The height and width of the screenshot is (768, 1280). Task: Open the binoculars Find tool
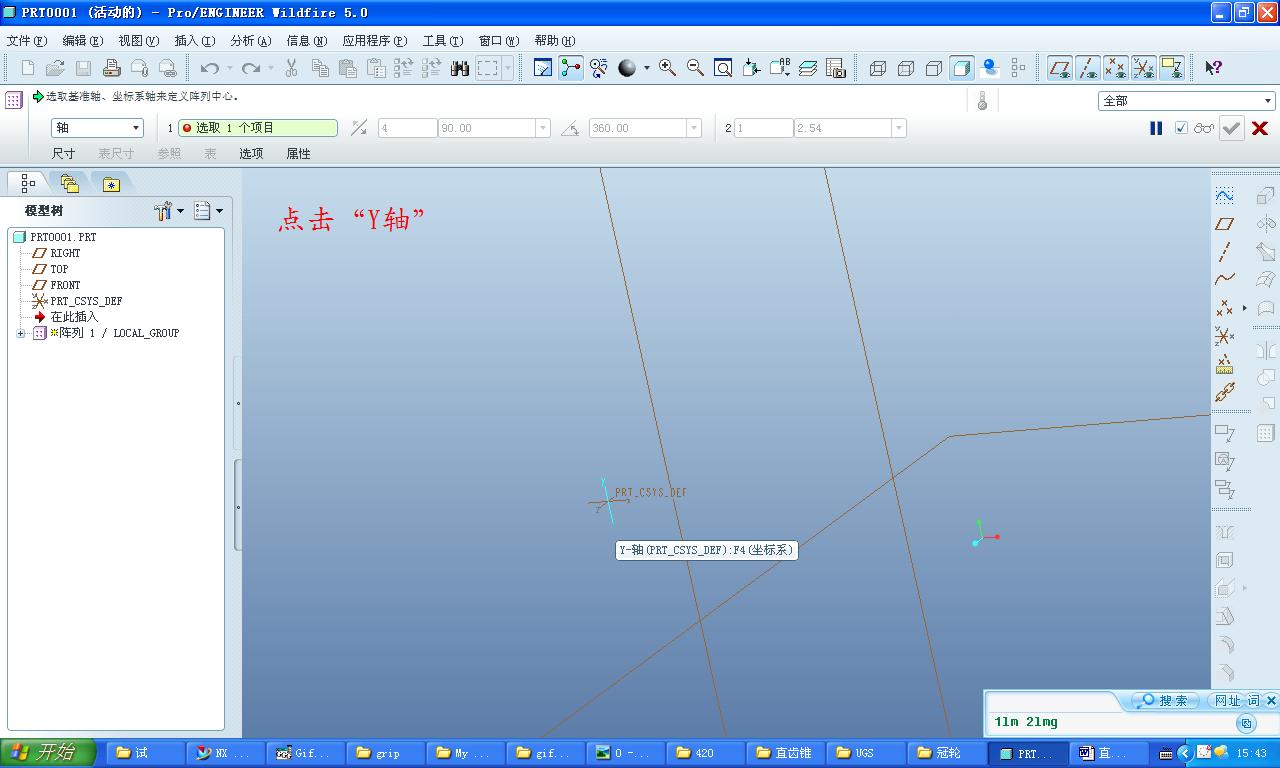point(460,68)
